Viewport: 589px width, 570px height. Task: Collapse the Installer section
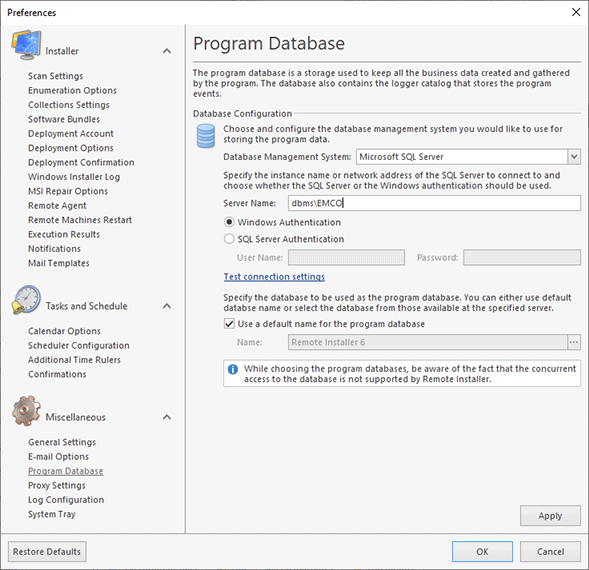click(167, 51)
